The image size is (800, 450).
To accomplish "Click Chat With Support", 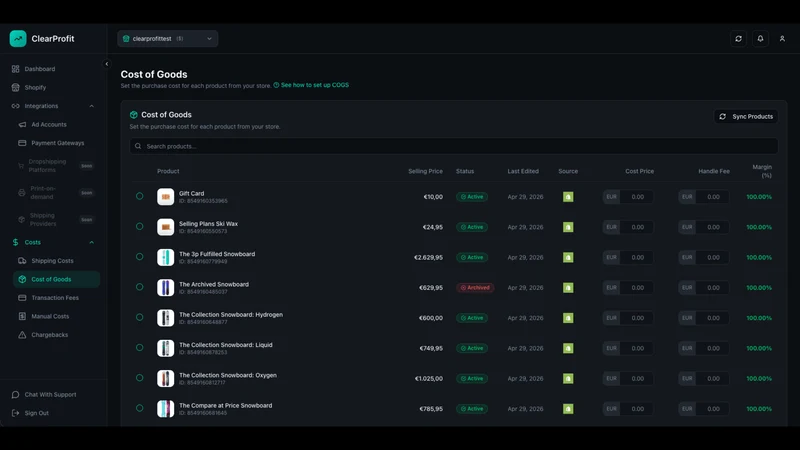I will [50, 394].
